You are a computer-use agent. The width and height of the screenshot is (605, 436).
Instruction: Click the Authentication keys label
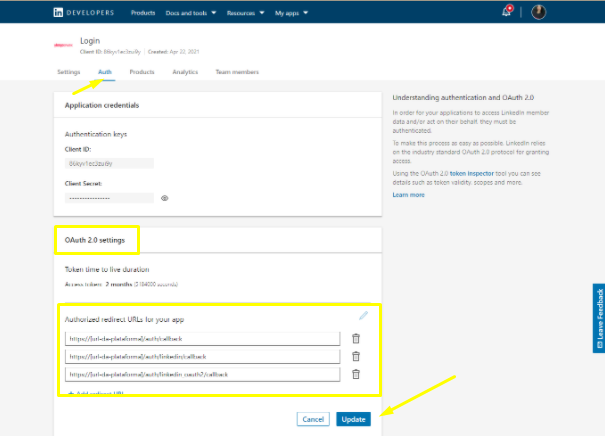tap(96, 134)
